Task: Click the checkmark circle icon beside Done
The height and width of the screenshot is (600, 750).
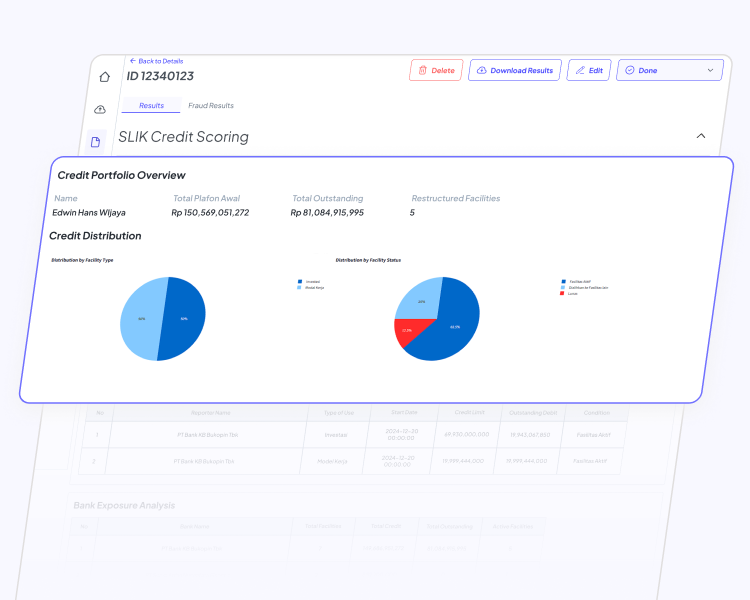Action: (x=630, y=71)
